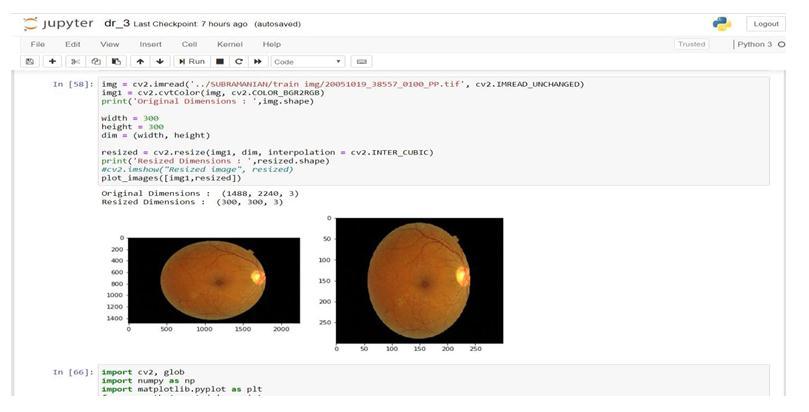Restart the kernel icon
This screenshot has height=412, width=809.
(x=238, y=61)
